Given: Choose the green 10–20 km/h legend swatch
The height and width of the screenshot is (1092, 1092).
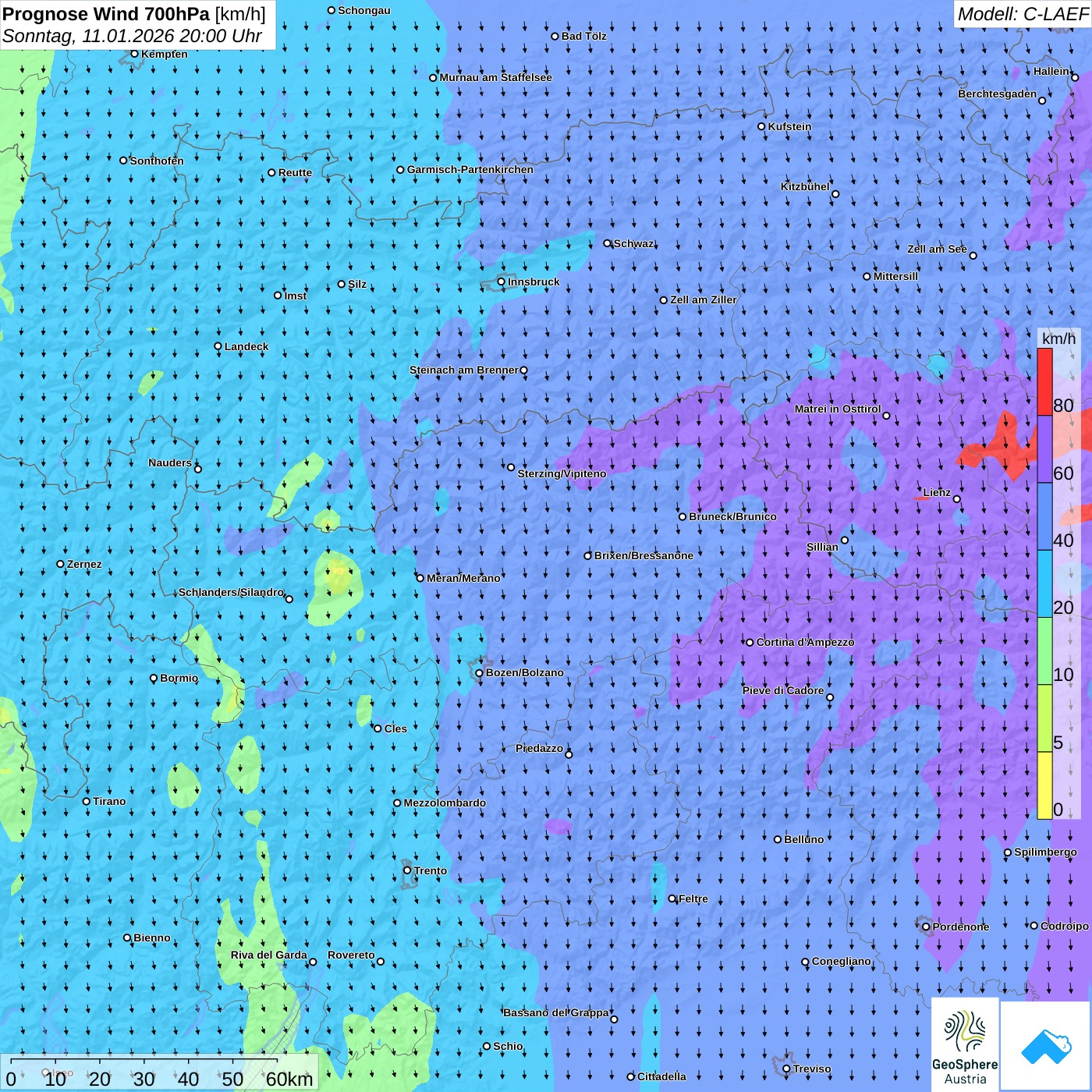Looking at the screenshot, I should tap(1044, 651).
